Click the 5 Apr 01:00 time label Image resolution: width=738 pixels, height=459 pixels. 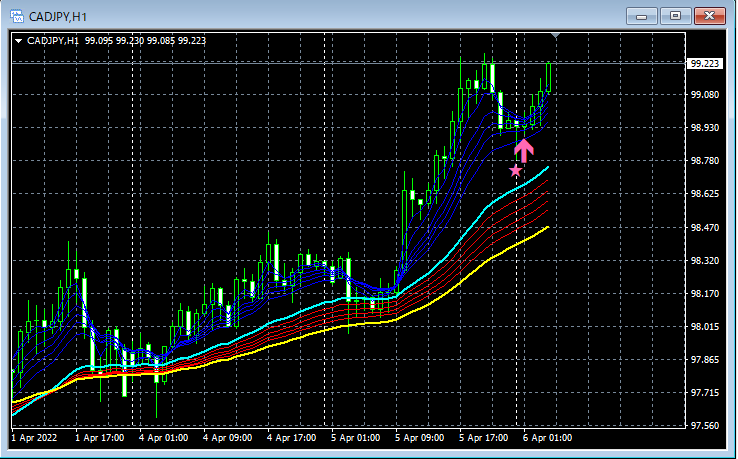coord(356,438)
